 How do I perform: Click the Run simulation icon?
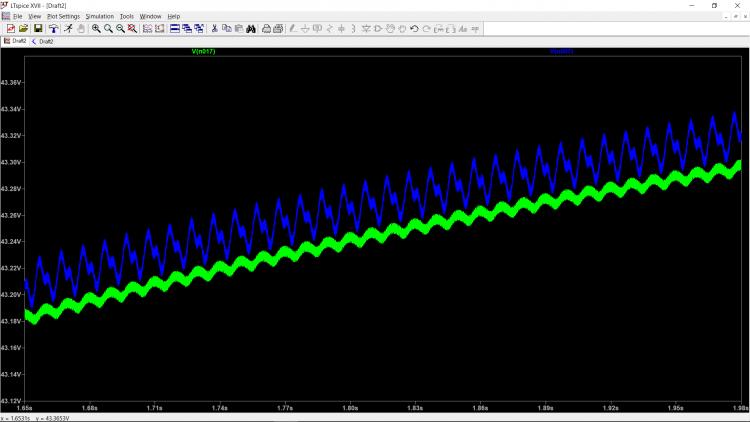click(68, 28)
